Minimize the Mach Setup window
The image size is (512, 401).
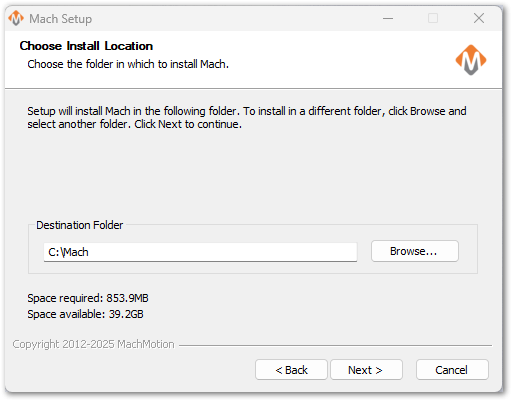point(388,18)
